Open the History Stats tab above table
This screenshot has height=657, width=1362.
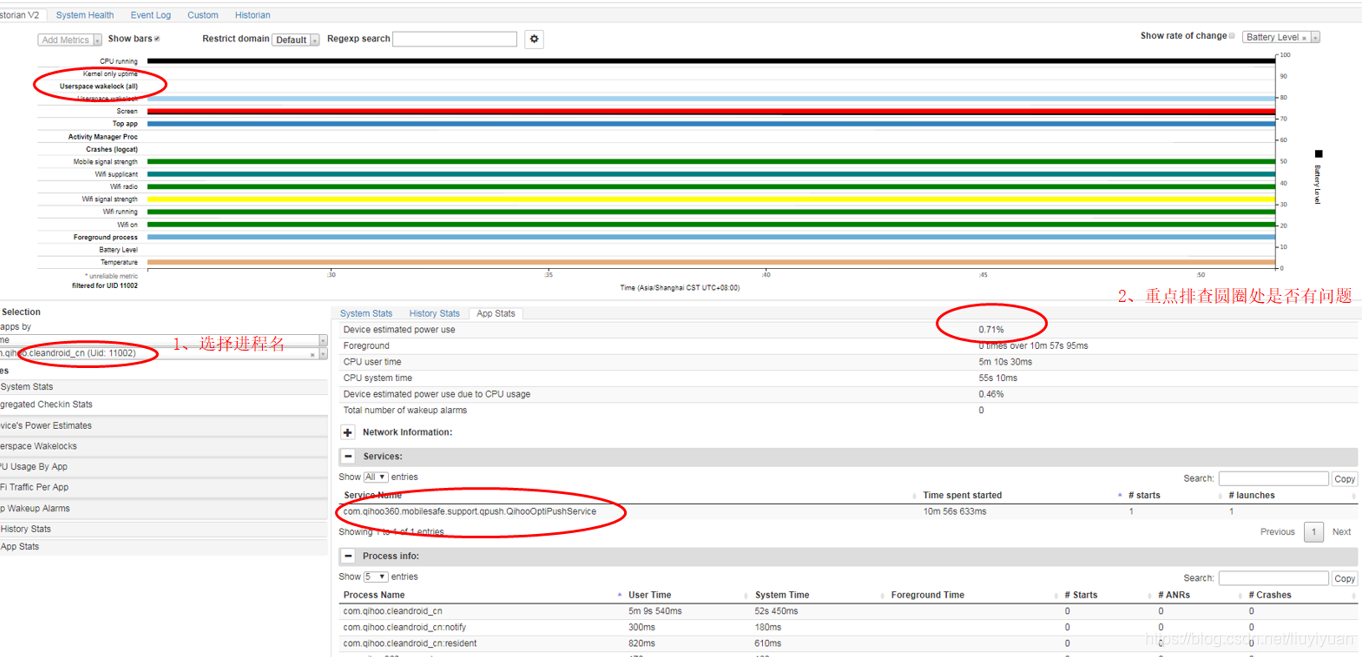click(434, 313)
